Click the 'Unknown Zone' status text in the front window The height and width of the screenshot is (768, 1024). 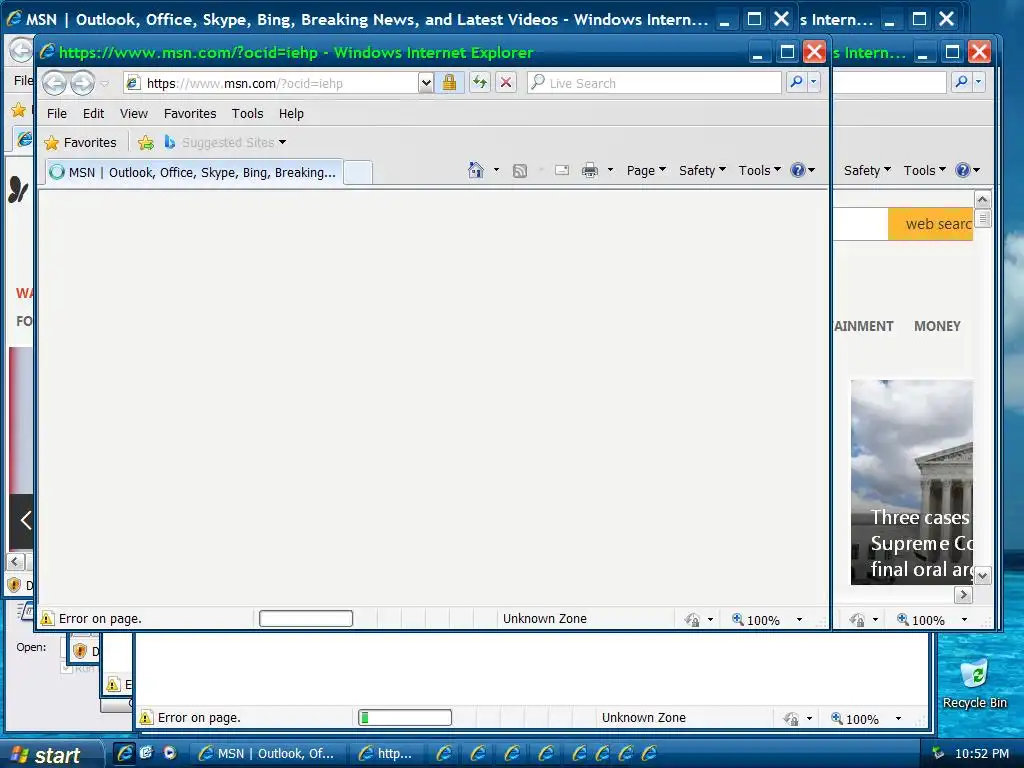point(545,618)
